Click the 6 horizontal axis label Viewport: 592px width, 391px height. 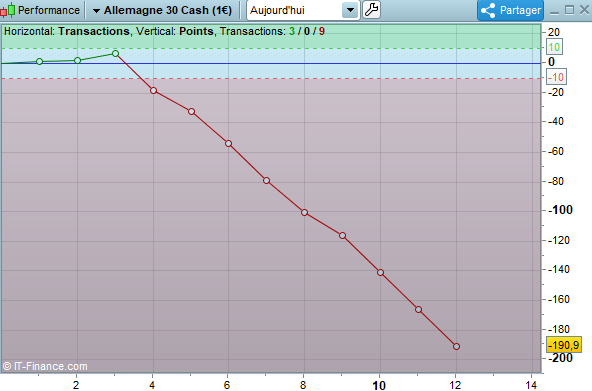tap(227, 385)
